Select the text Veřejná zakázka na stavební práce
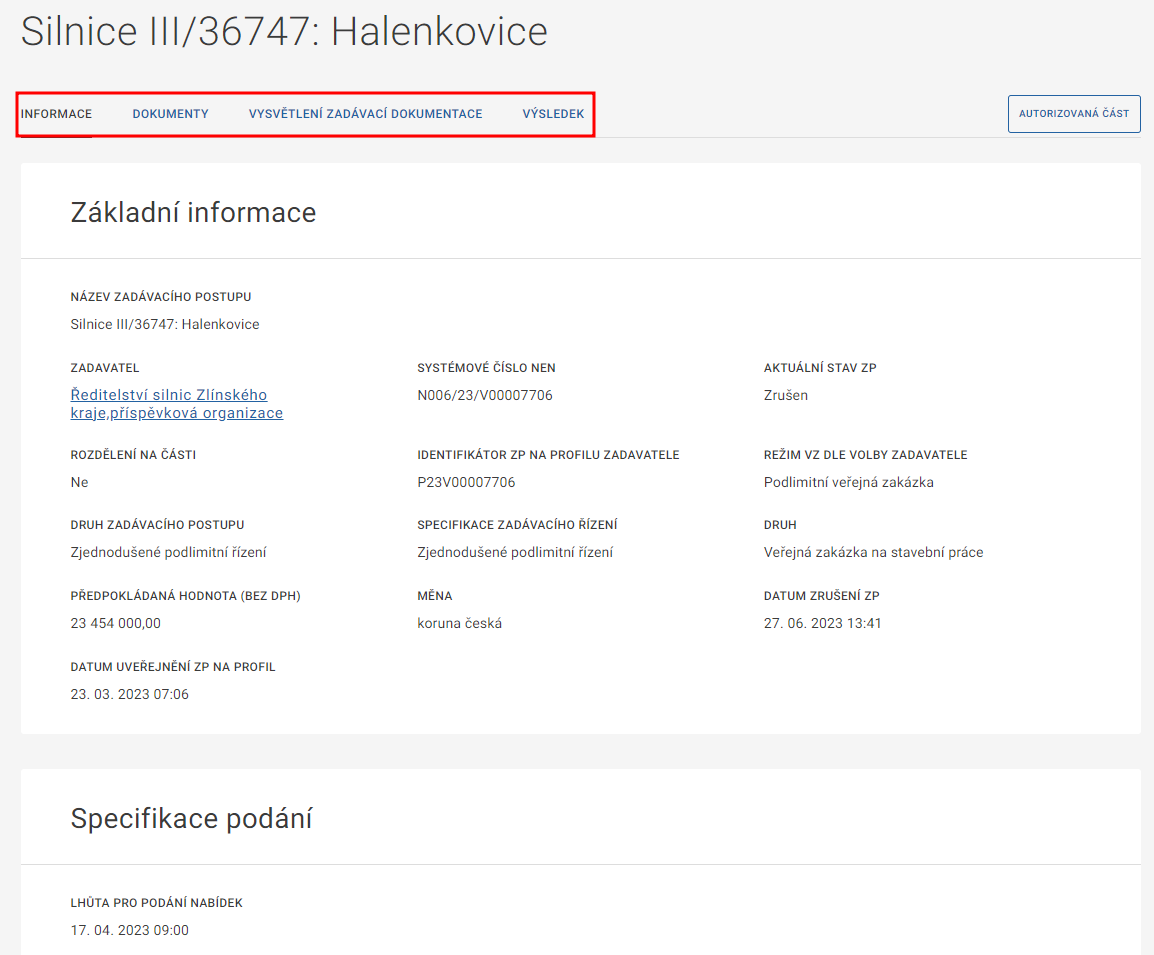The width and height of the screenshot is (1154, 955). click(x=873, y=552)
